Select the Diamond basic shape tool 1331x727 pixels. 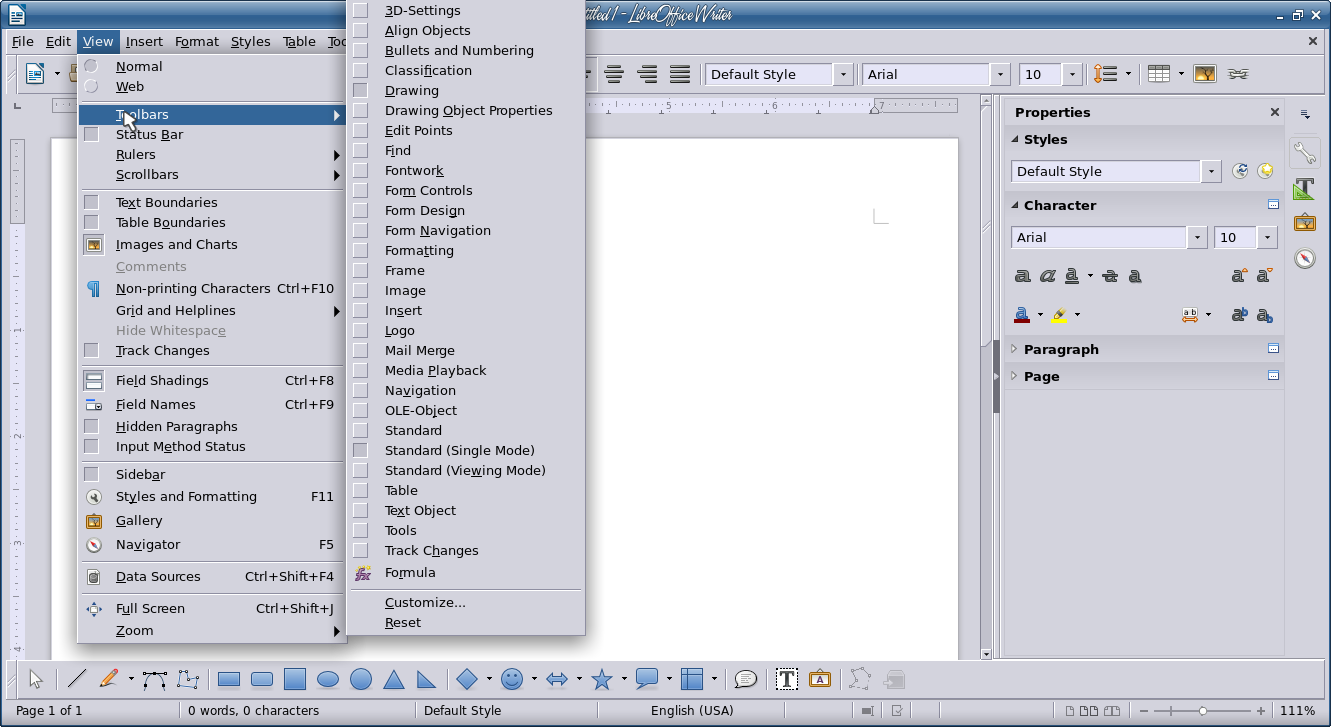pos(467,680)
